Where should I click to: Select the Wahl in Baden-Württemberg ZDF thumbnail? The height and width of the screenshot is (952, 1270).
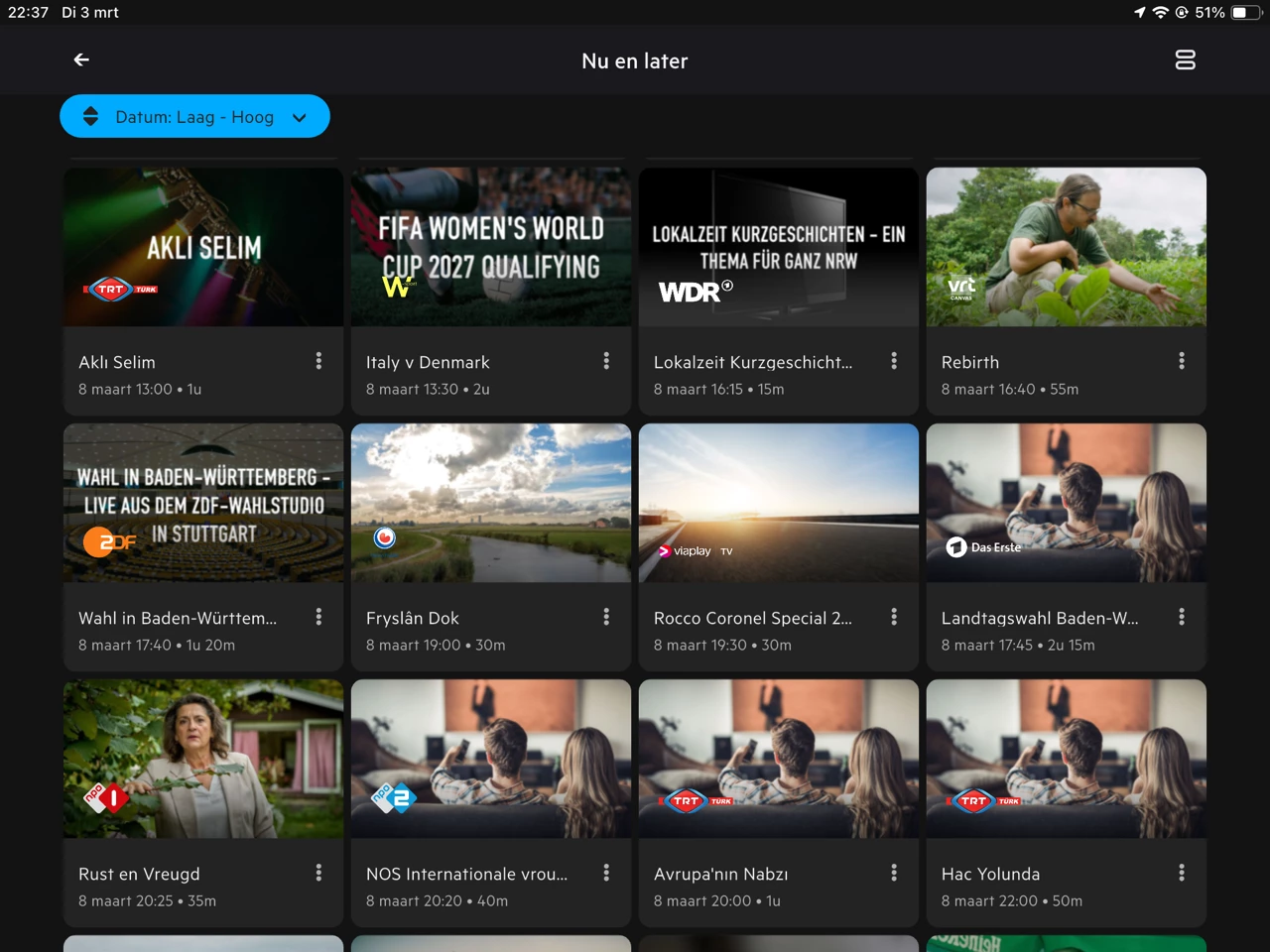pos(203,503)
